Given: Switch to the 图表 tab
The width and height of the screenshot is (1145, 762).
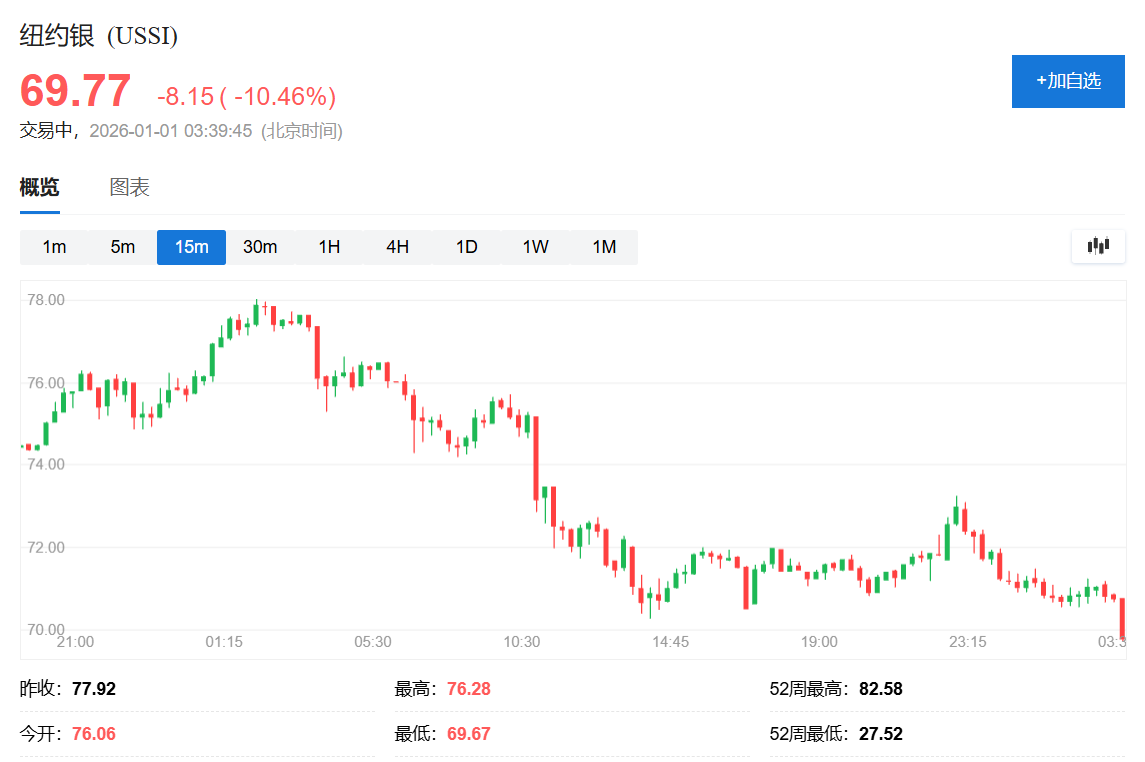Looking at the screenshot, I should (x=130, y=187).
